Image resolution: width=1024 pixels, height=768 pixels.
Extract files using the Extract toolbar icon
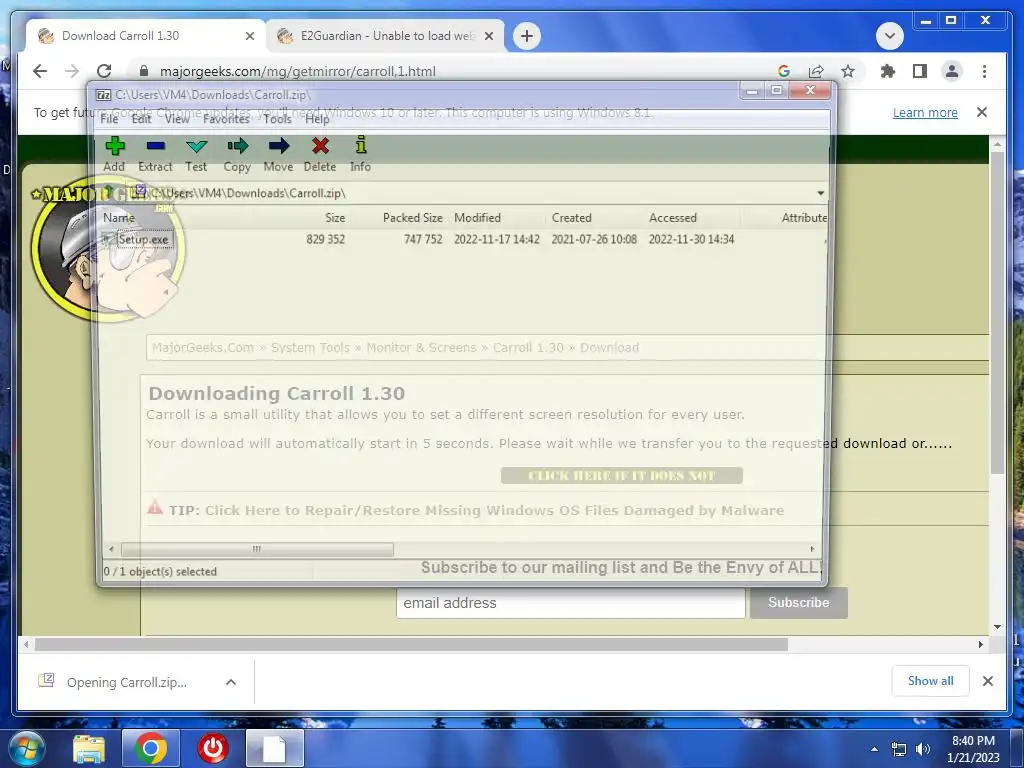155,154
